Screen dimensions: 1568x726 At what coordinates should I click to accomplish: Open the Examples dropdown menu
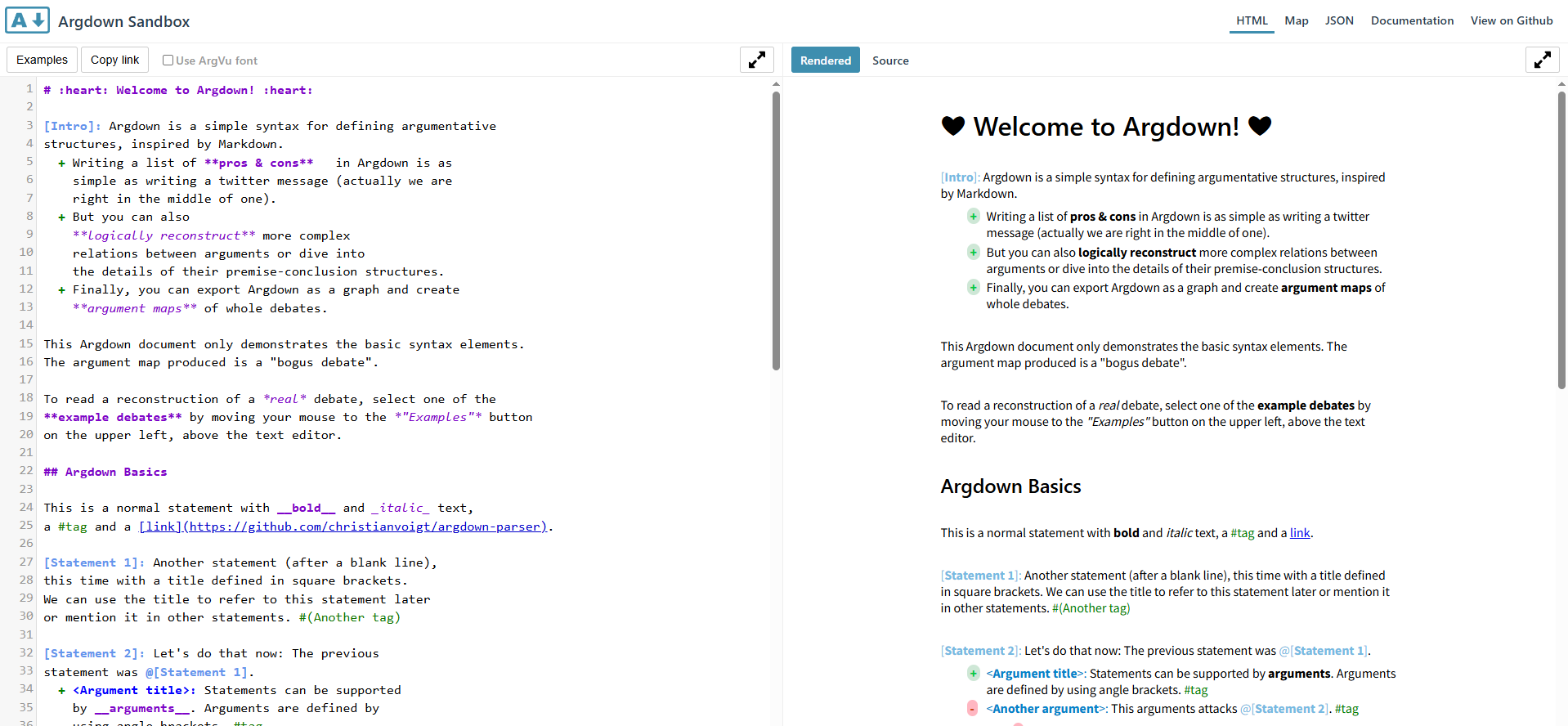point(43,60)
